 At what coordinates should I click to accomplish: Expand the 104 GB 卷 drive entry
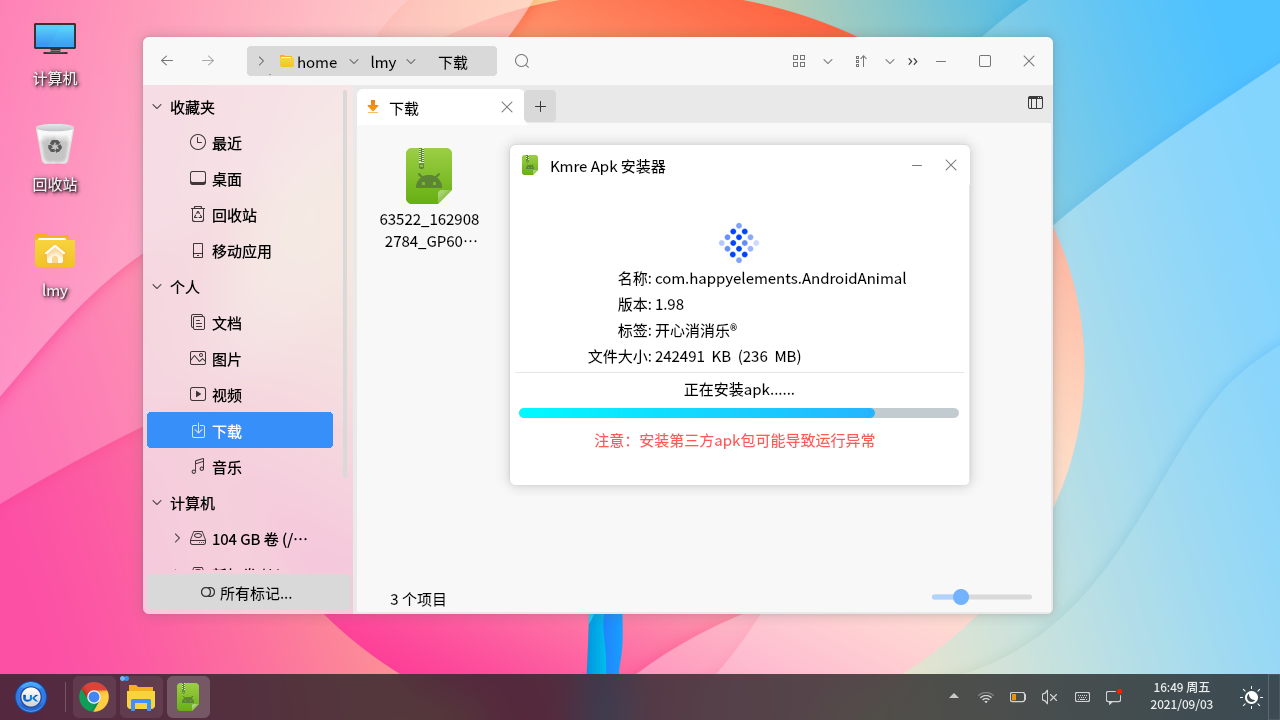[177, 538]
